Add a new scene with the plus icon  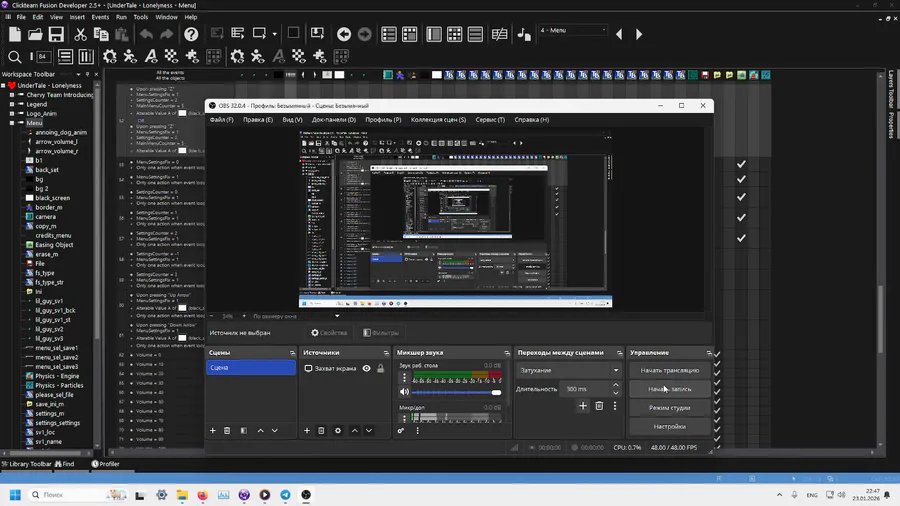click(x=213, y=431)
